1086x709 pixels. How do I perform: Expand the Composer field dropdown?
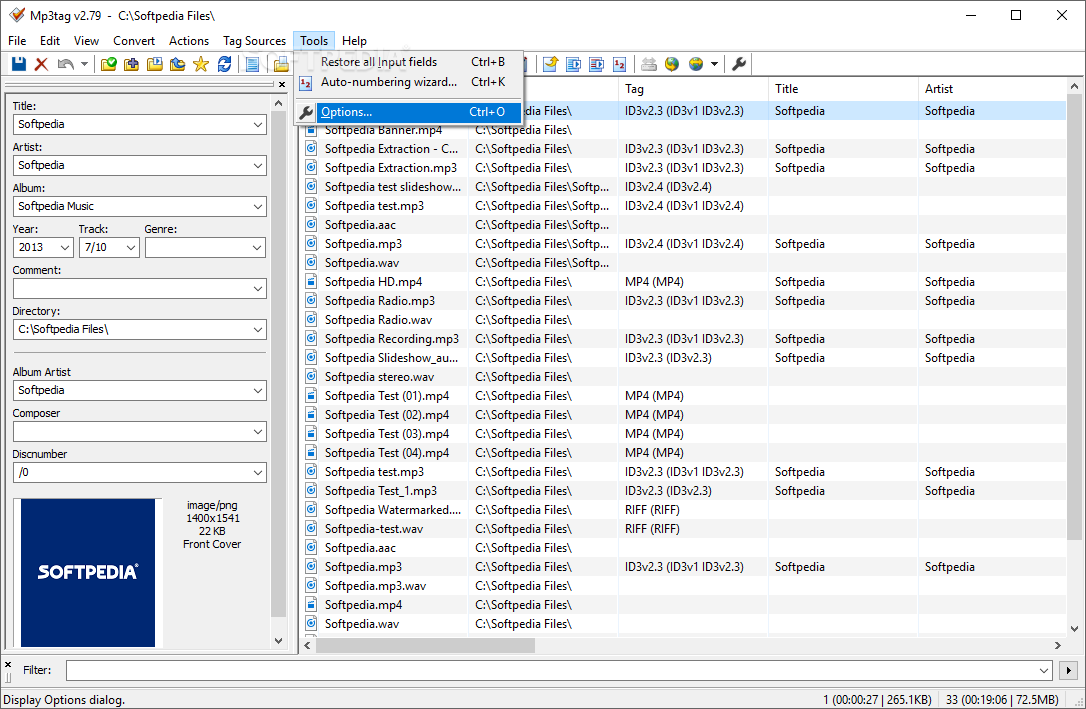pos(258,431)
